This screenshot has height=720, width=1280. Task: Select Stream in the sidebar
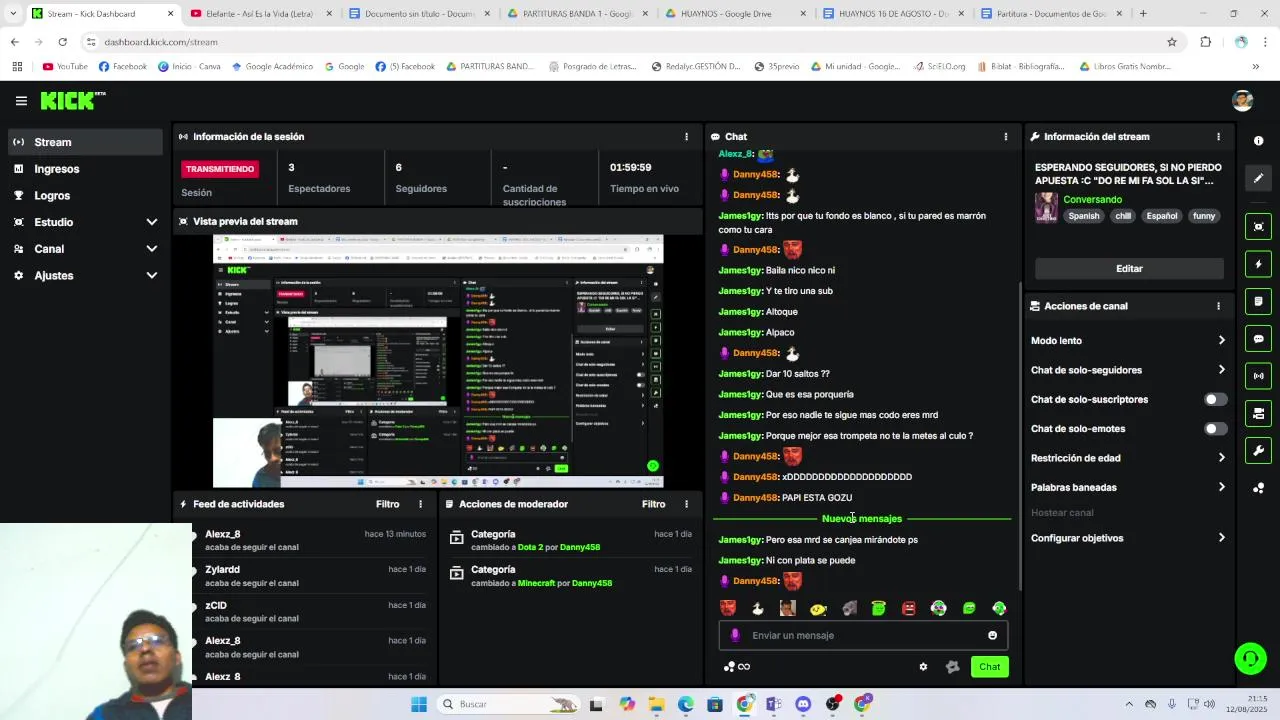85,142
